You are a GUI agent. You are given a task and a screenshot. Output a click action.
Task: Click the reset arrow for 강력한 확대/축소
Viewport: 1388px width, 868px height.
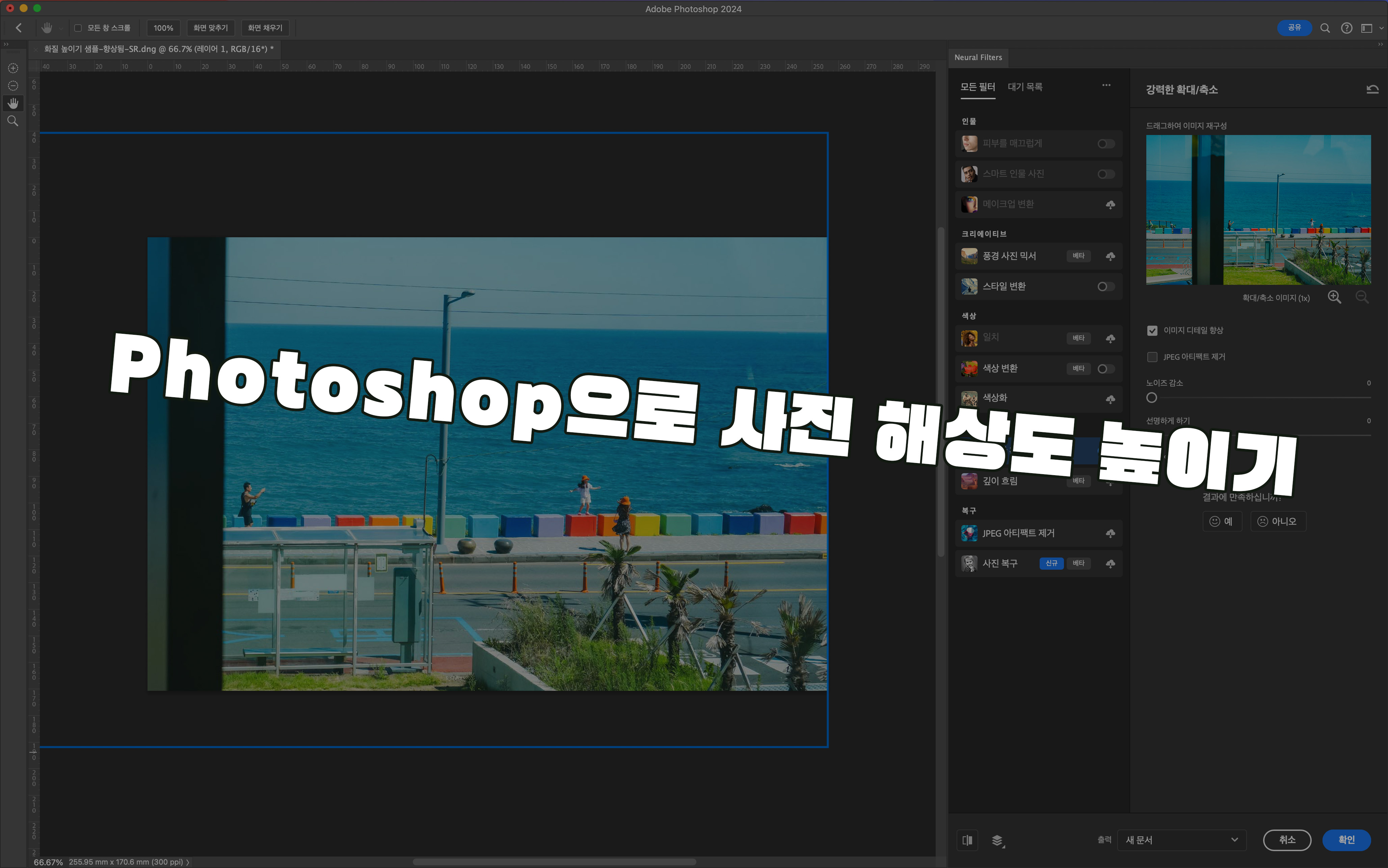pos(1372,89)
